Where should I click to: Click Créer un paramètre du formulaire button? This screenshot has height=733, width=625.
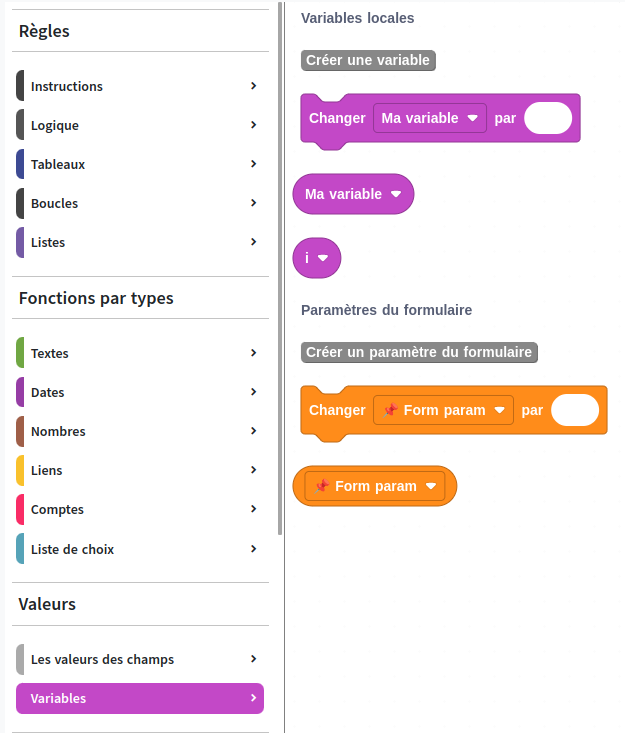(420, 352)
